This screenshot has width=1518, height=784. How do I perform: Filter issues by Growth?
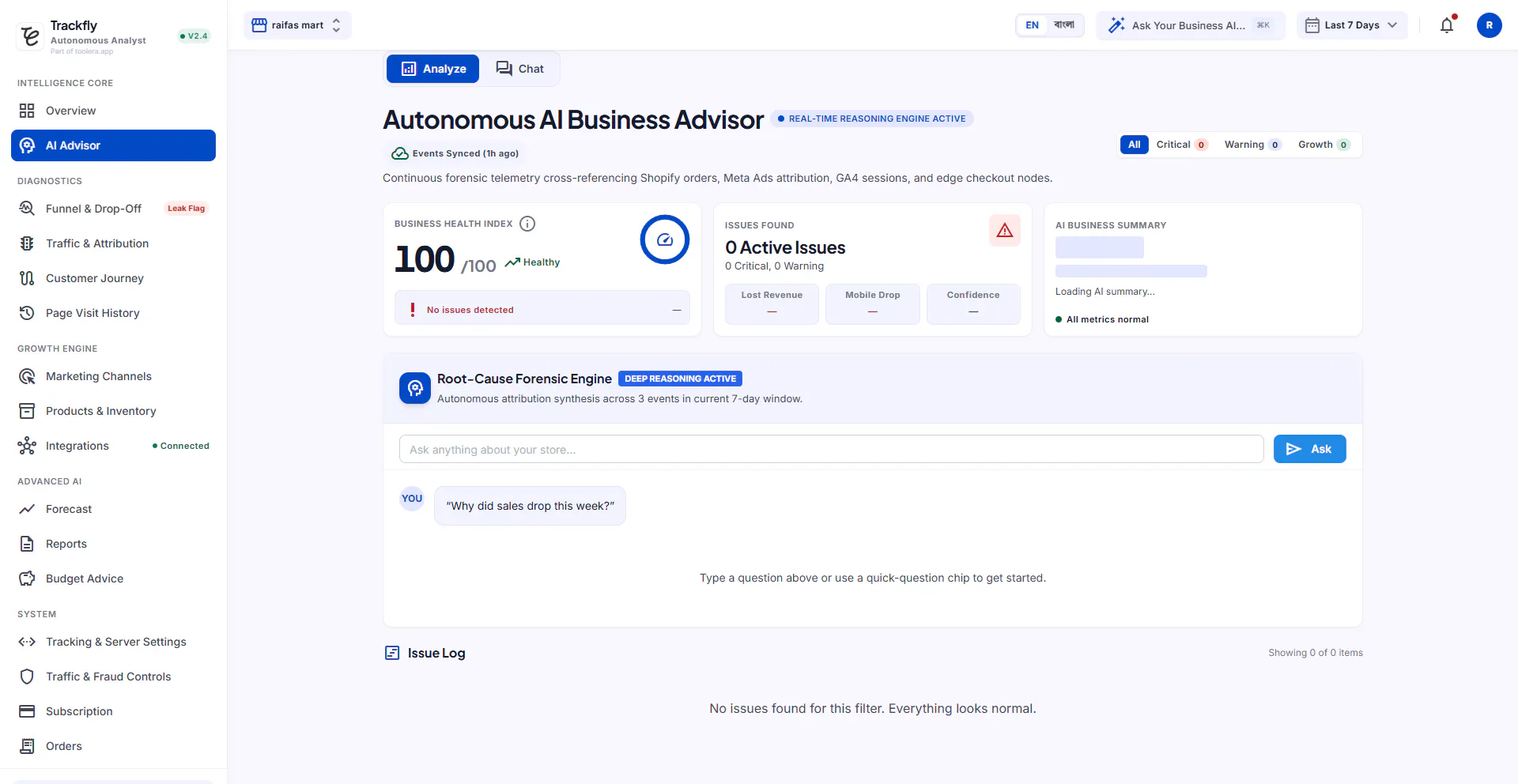coord(1324,145)
